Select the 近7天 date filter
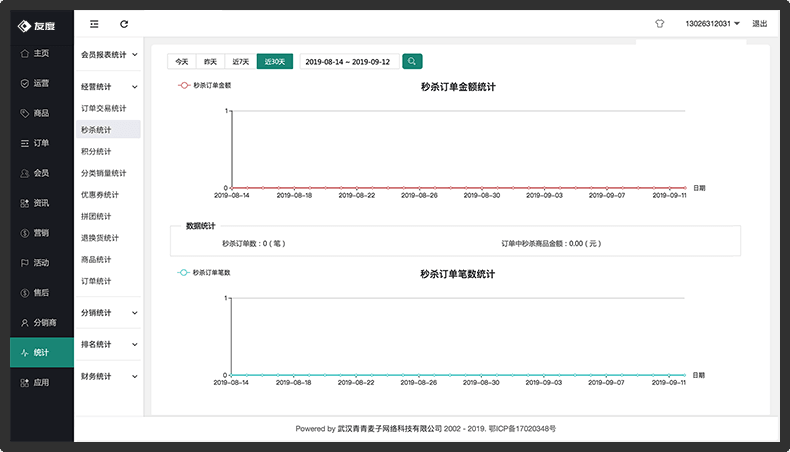The image size is (790, 452). coord(241,61)
